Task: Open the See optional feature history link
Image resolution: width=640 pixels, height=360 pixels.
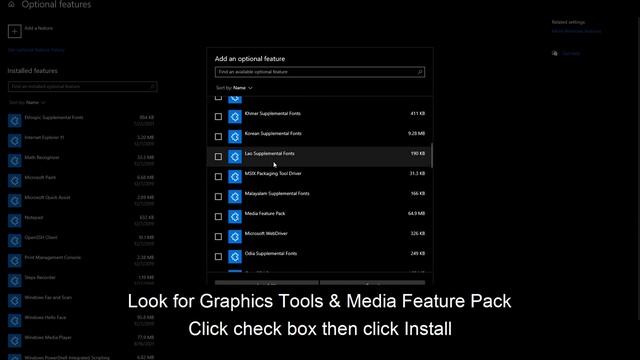Action: pyautogui.click(x=36, y=50)
